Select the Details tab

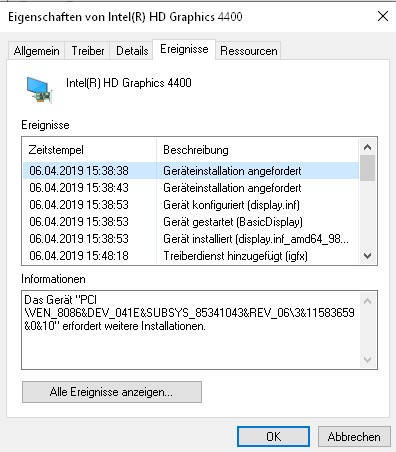click(132, 51)
